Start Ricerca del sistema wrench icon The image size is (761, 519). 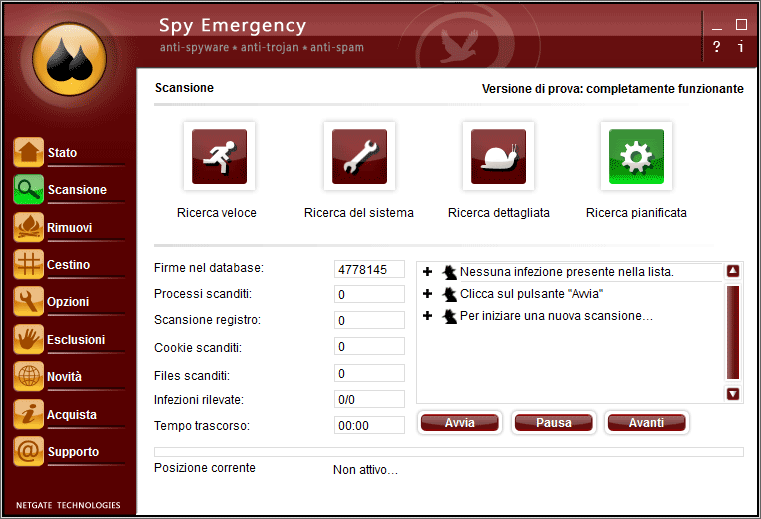click(359, 156)
